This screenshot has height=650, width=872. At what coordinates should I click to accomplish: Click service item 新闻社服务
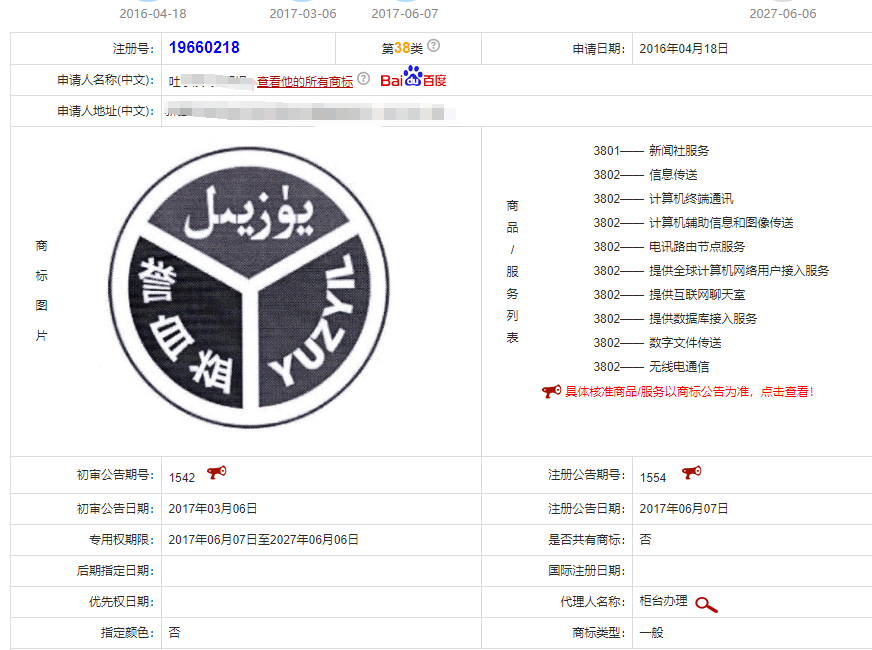pos(679,151)
